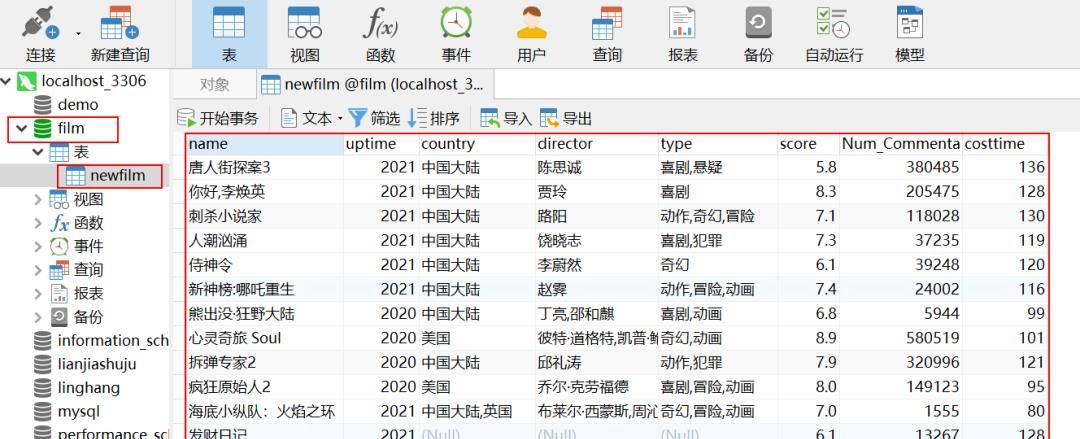Create a new query with 新建查询
Image resolution: width=1080 pixels, height=439 pixels.
coord(120,33)
